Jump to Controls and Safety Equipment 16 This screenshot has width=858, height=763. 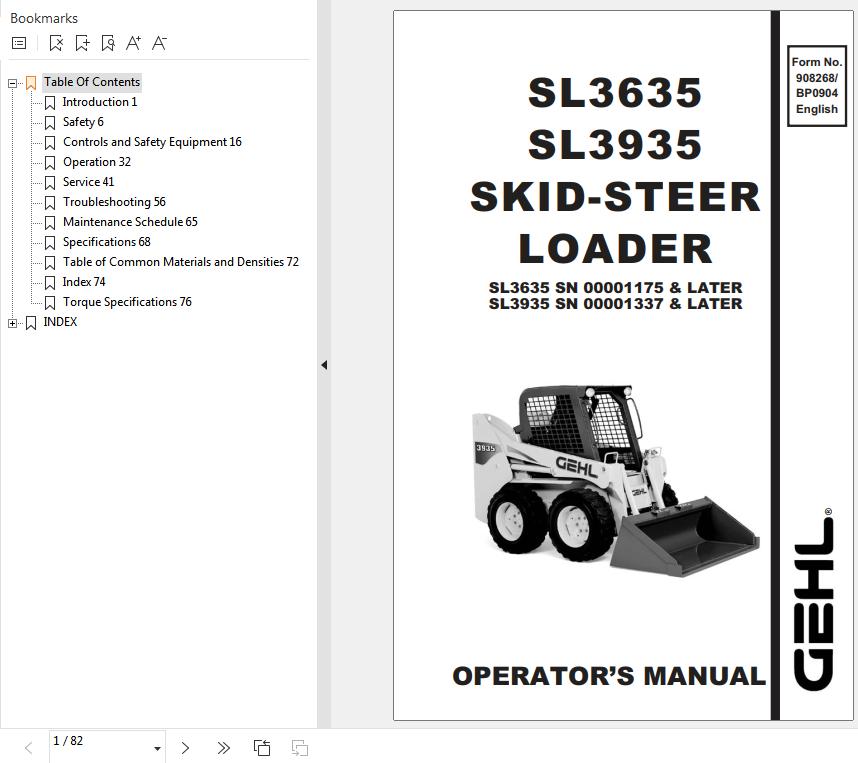pos(152,142)
